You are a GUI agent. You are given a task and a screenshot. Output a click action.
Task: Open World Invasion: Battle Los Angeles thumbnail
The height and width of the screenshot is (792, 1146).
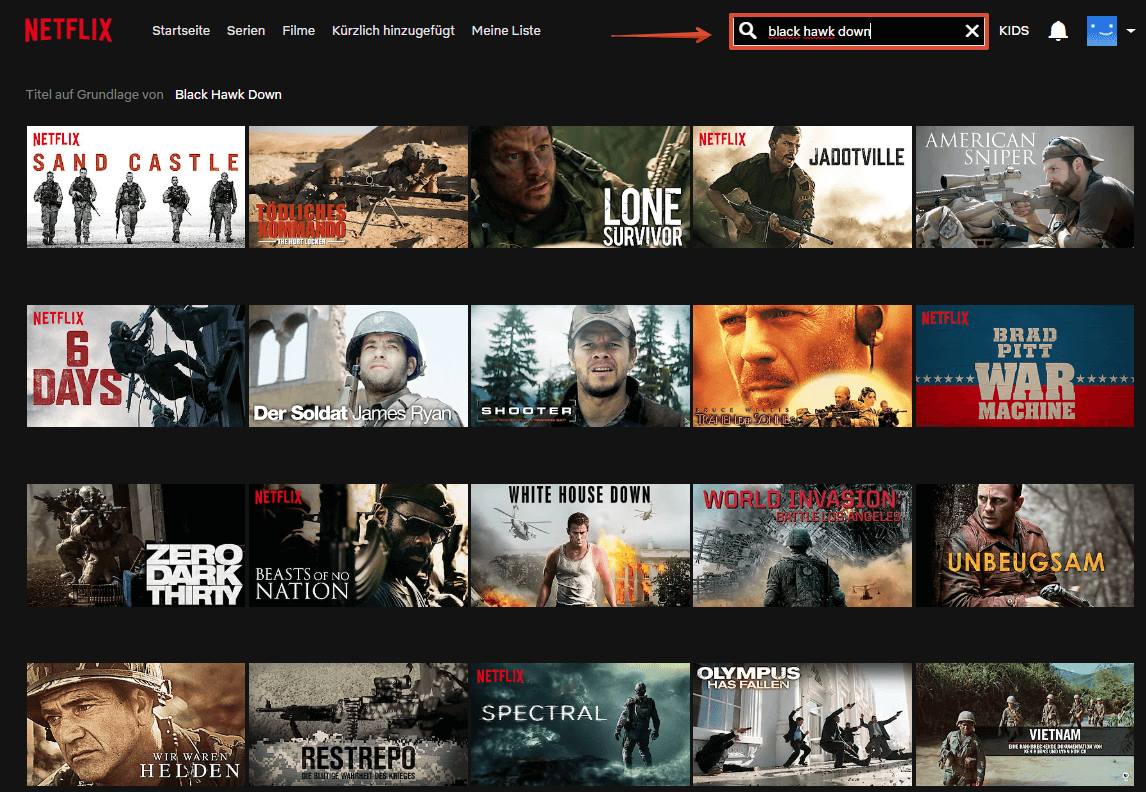pos(802,545)
